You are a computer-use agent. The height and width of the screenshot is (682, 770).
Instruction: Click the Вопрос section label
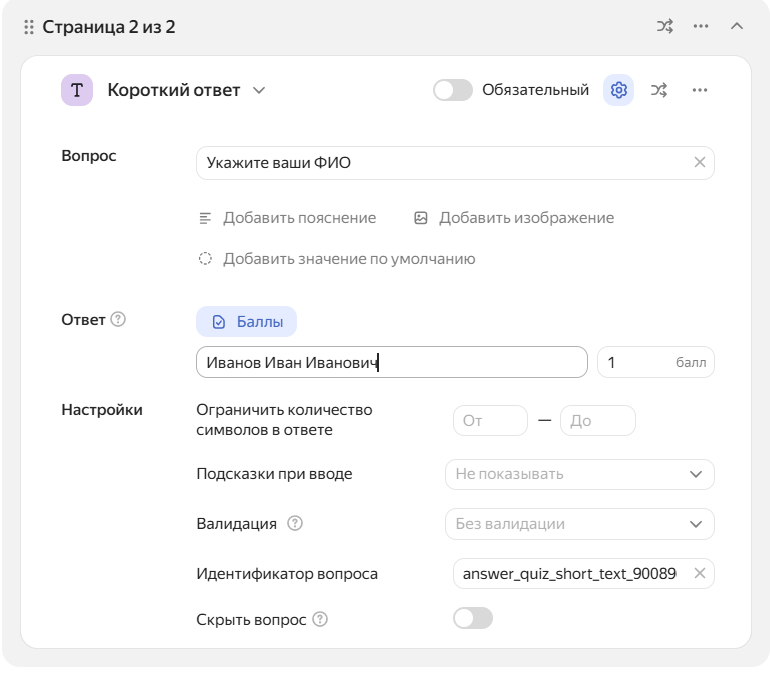tap(89, 156)
